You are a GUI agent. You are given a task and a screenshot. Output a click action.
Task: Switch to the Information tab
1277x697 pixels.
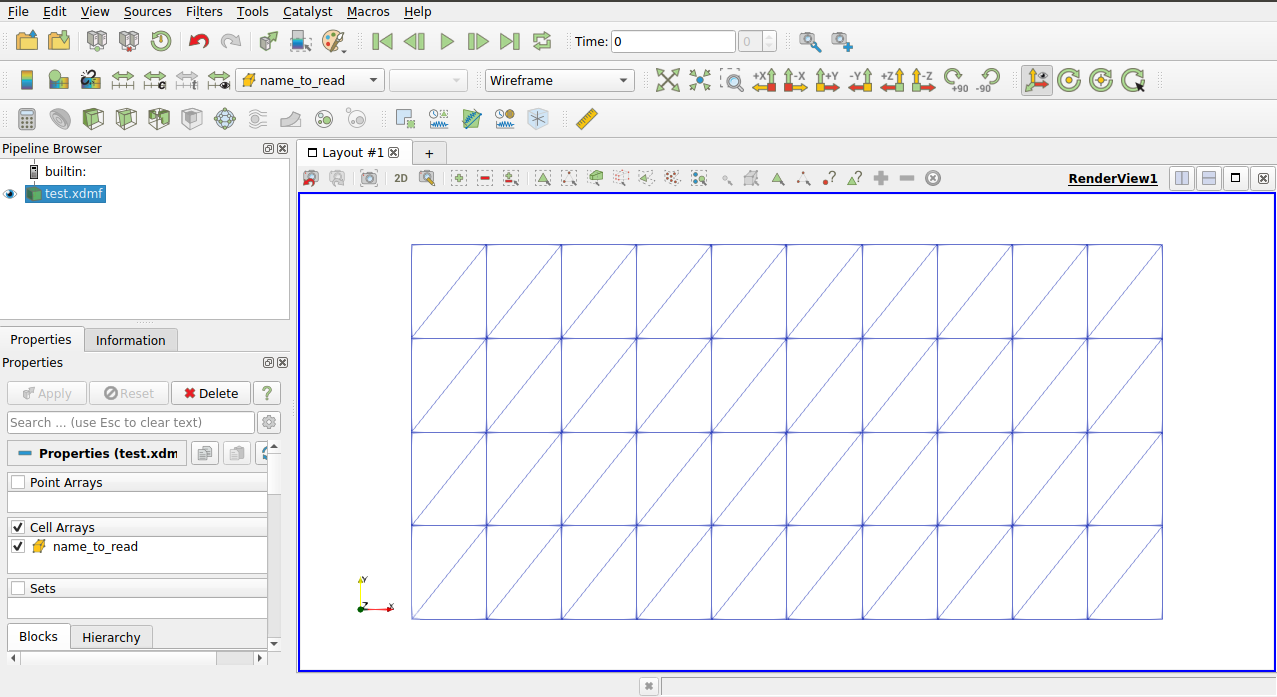pos(131,340)
